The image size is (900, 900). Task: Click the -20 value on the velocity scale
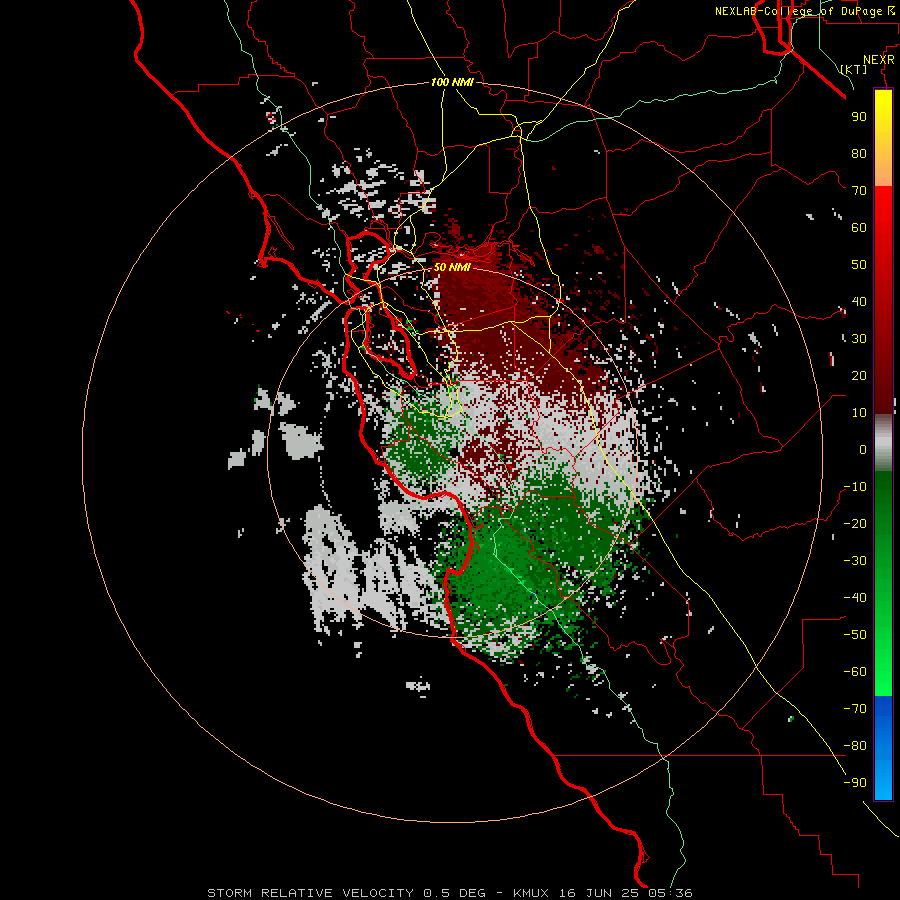[855, 523]
